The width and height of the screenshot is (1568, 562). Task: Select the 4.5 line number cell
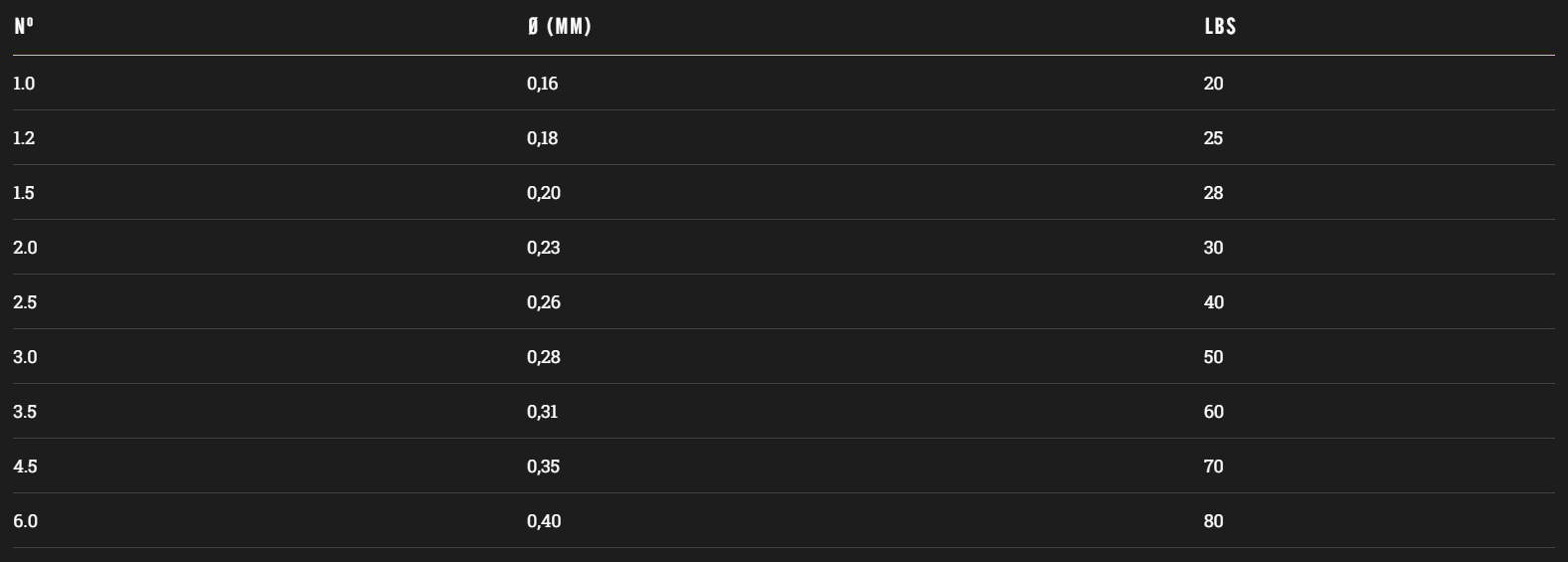coord(25,467)
